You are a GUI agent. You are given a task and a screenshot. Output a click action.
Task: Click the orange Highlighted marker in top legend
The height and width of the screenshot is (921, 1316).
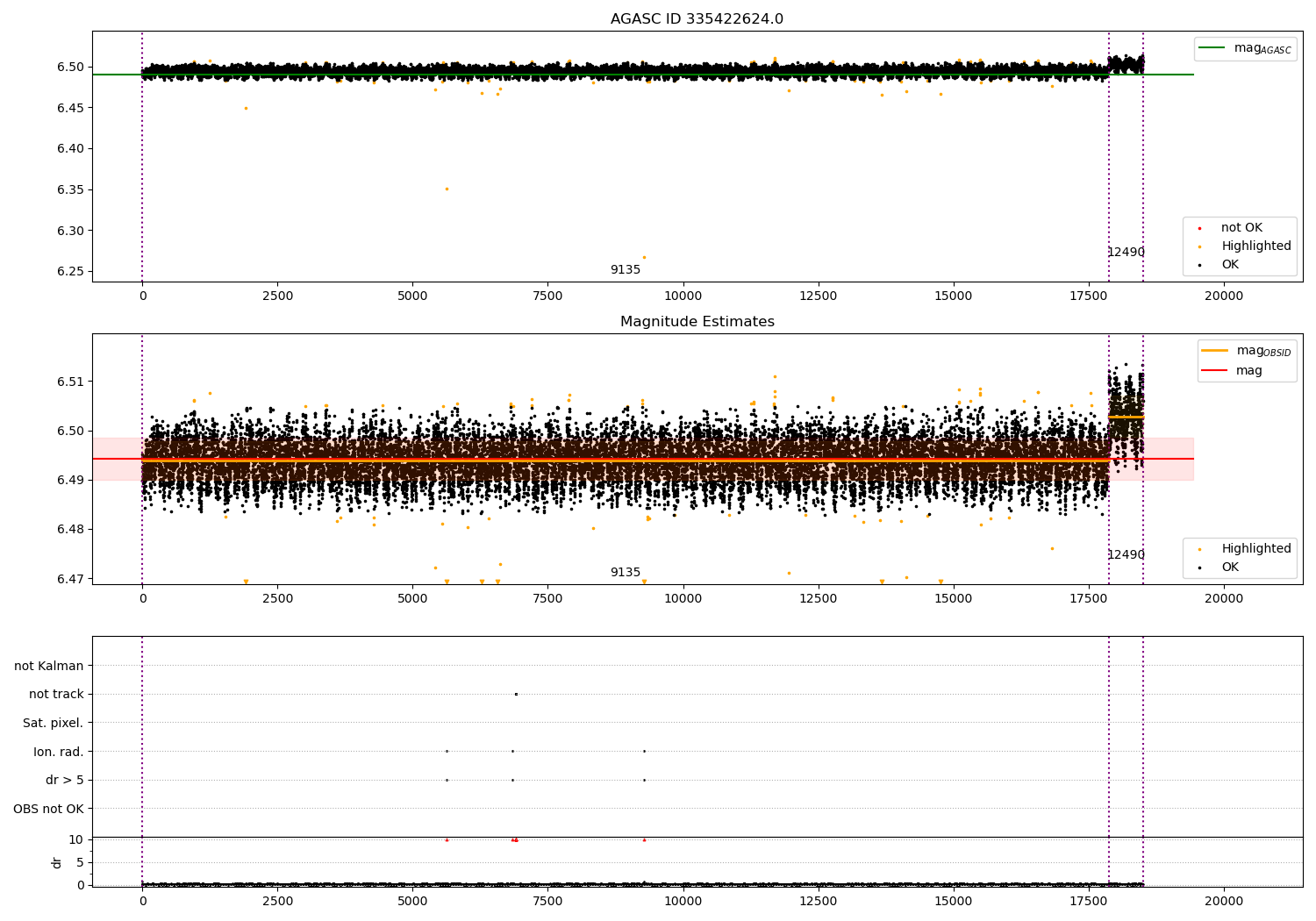pos(1199,246)
